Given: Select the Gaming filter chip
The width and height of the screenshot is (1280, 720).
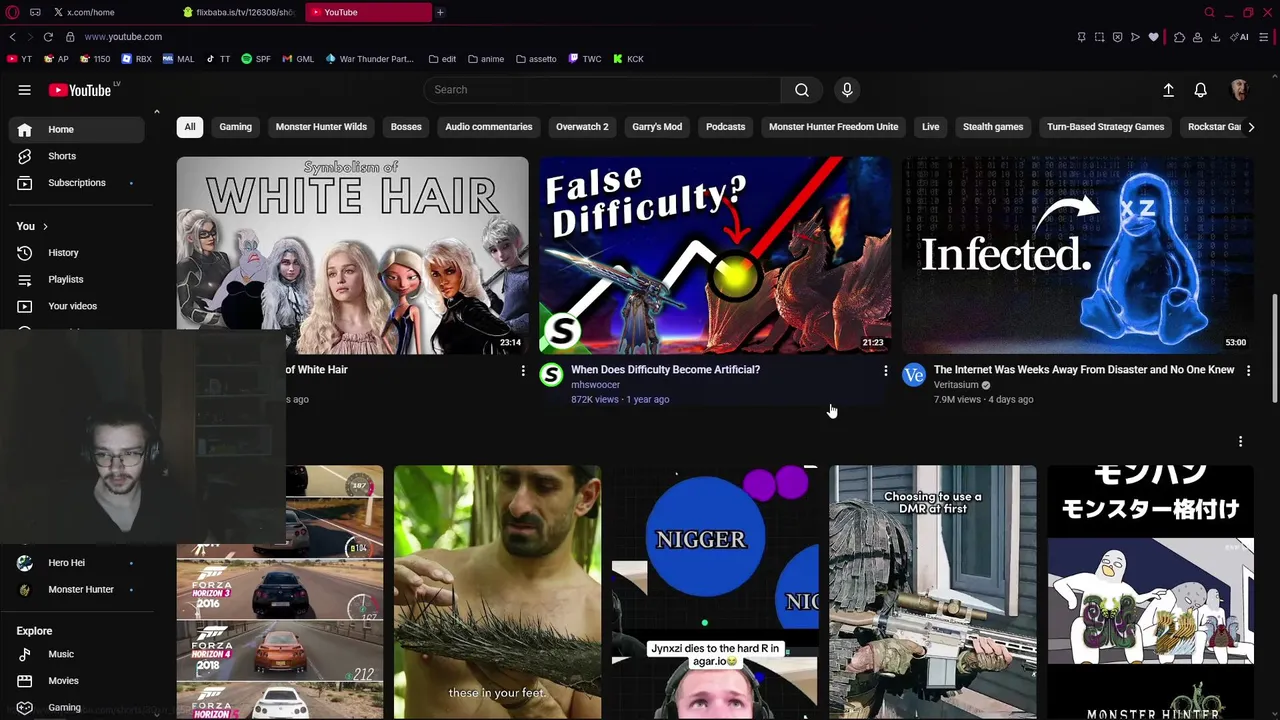Looking at the screenshot, I should pos(236,127).
